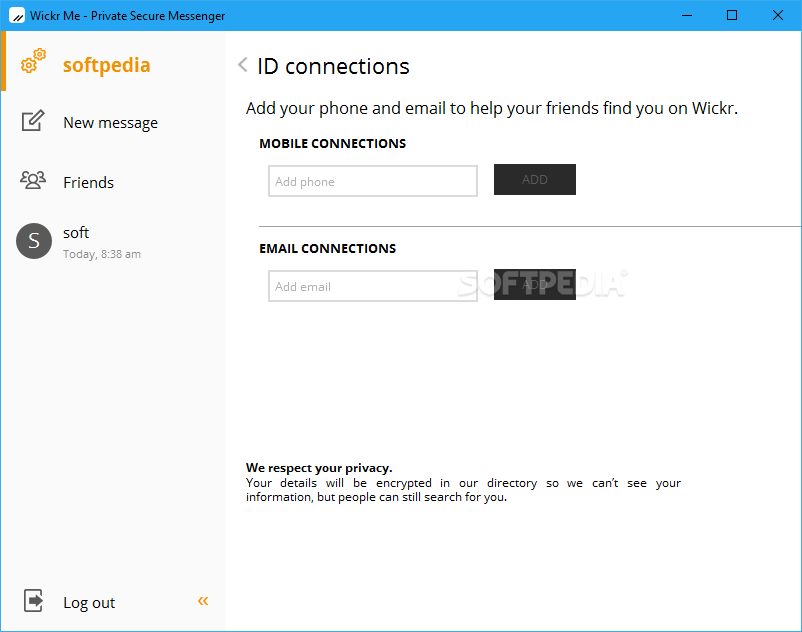This screenshot has width=802, height=632.
Task: Click the softpedia username label
Action: pos(106,65)
